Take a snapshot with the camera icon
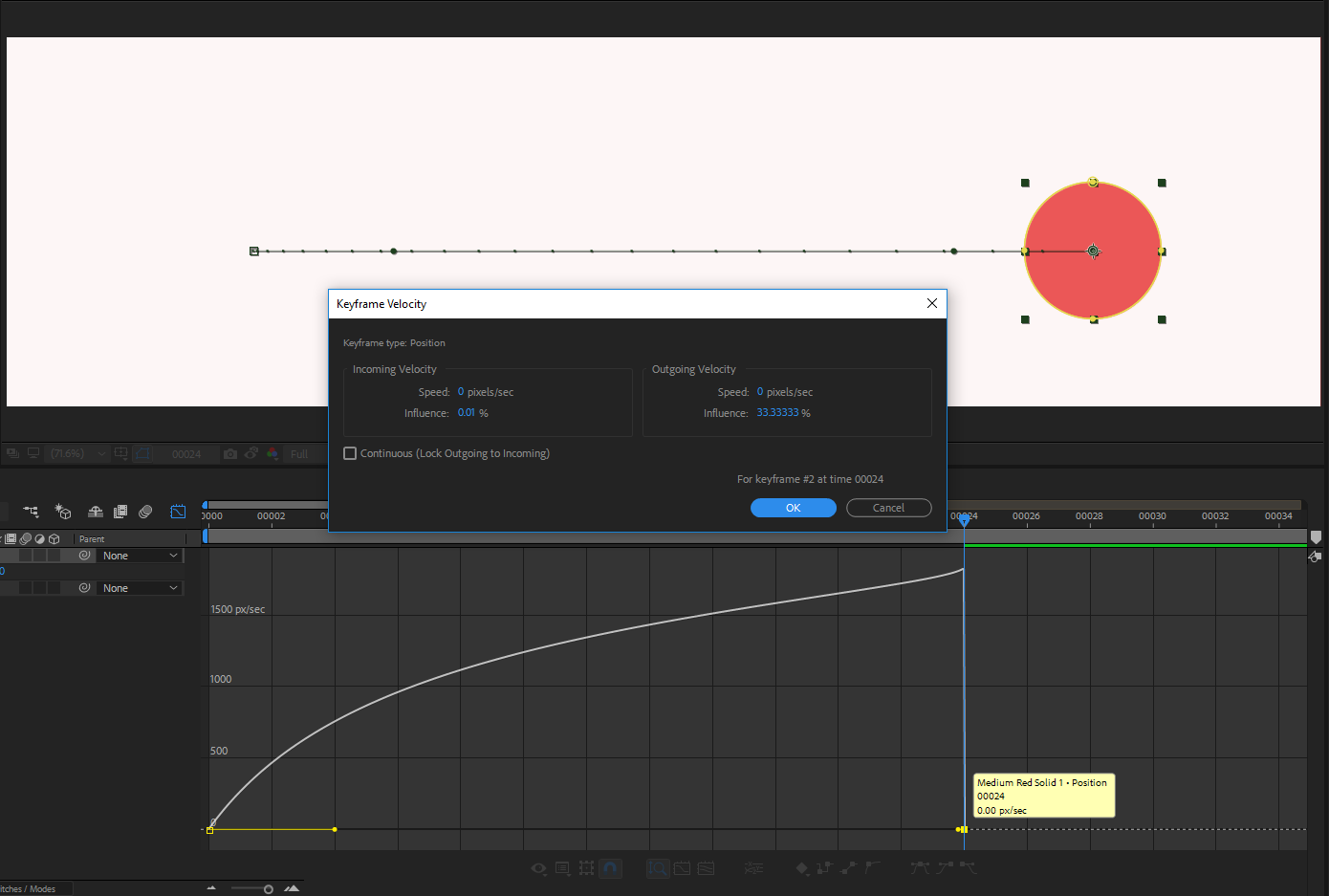Viewport: 1329px width, 896px height. click(x=230, y=454)
